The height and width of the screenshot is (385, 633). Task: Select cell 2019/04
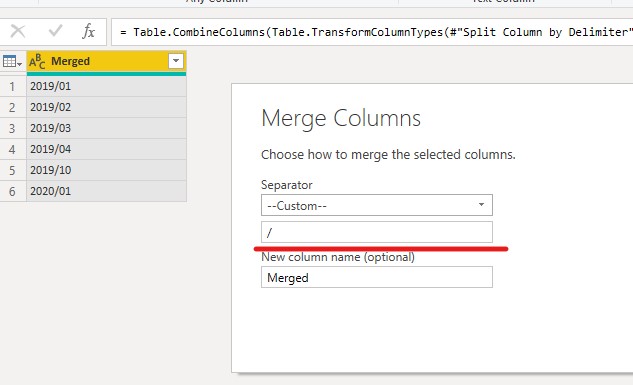point(107,149)
